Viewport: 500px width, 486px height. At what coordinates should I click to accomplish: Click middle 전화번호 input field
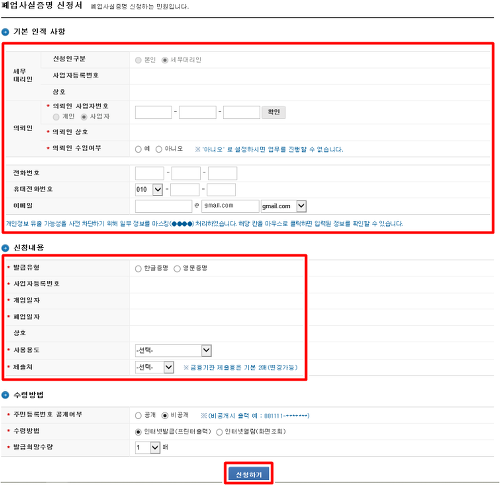(186, 173)
